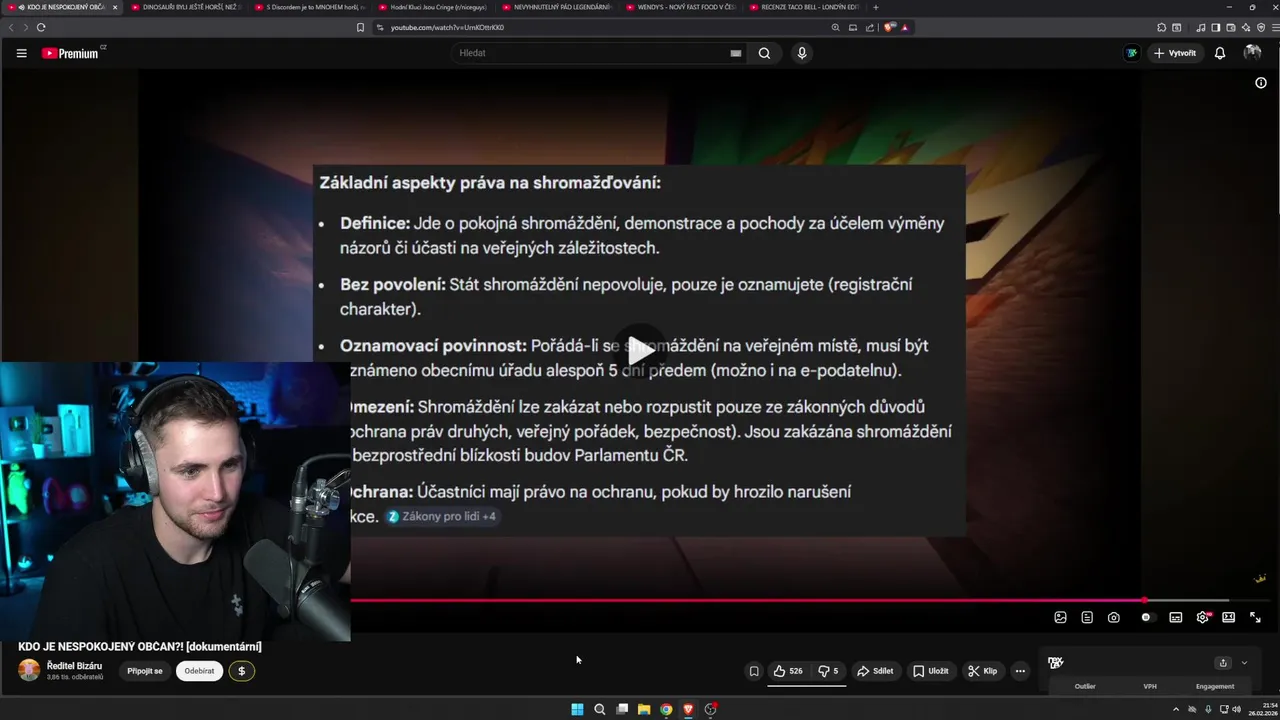Subscribe with the Odebírat button
The image size is (1280, 720).
click(x=199, y=671)
